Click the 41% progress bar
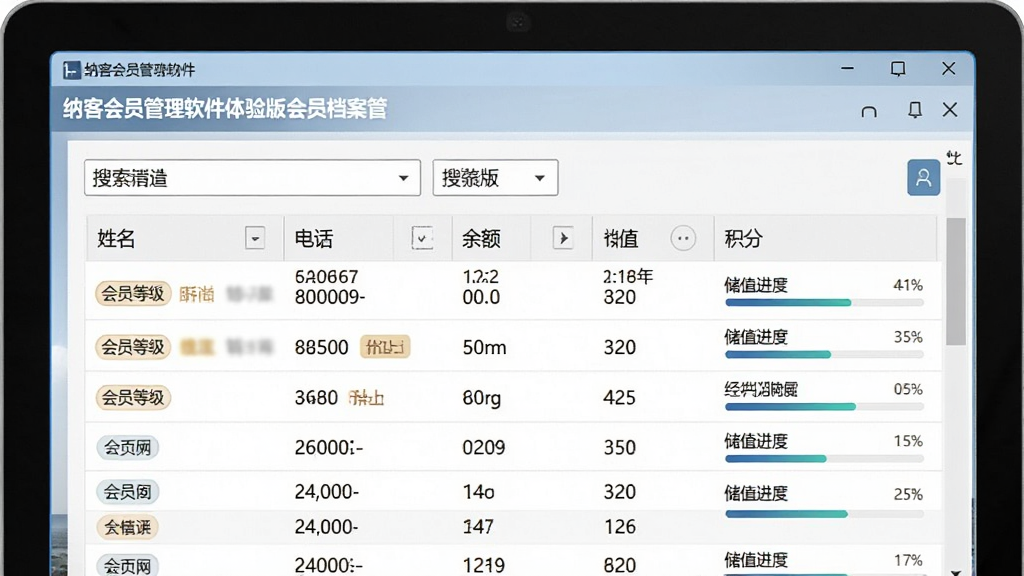The image size is (1024, 576). [824, 302]
